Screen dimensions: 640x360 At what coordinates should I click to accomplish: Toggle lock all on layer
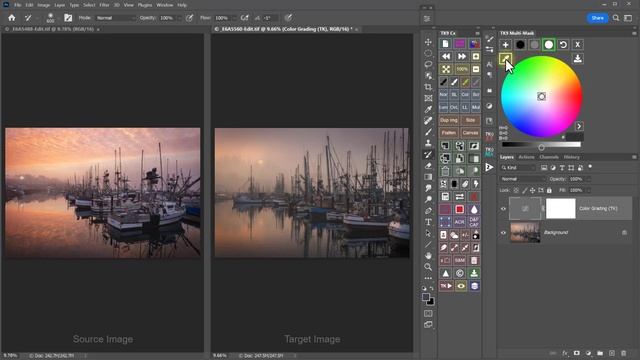click(x=549, y=191)
